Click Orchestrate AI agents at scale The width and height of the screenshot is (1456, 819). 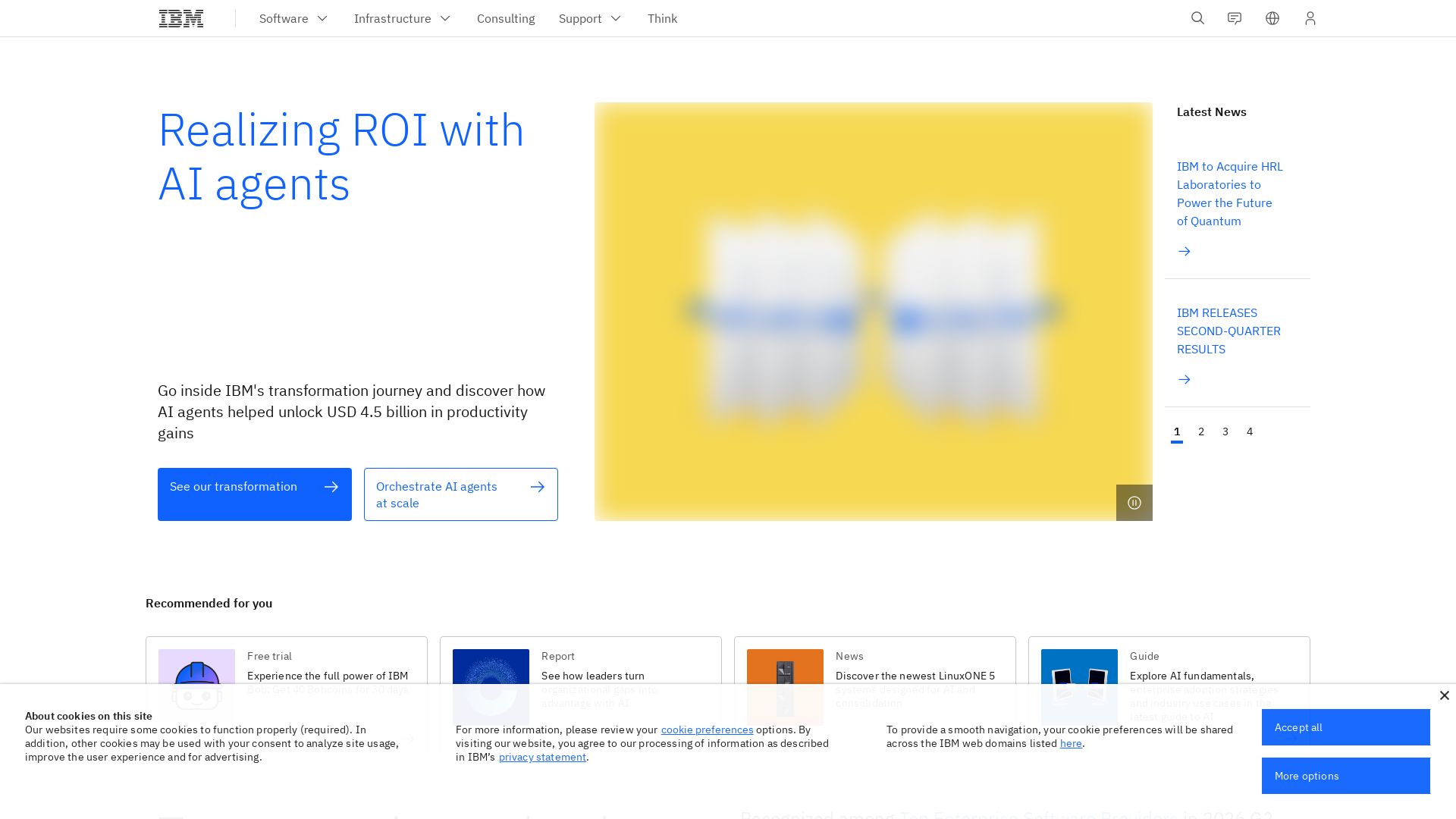(x=461, y=494)
